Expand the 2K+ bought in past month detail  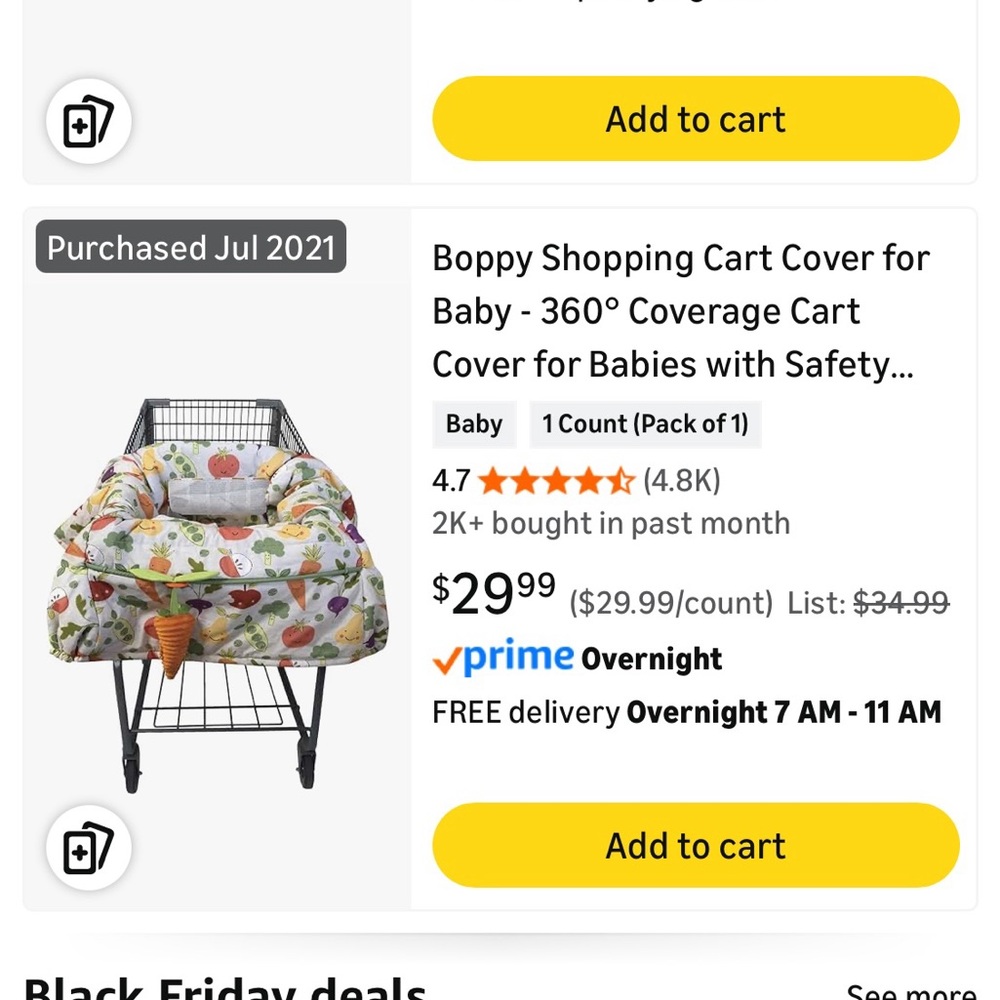(x=611, y=523)
